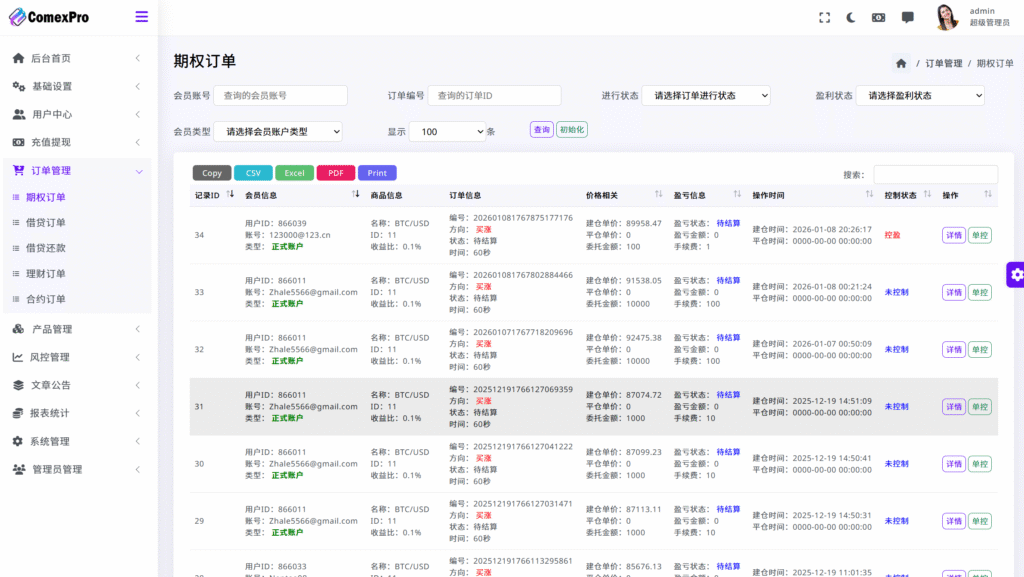
Task: Open the 盈利状态 profit status dropdown
Action: pyautogui.click(x=920, y=96)
